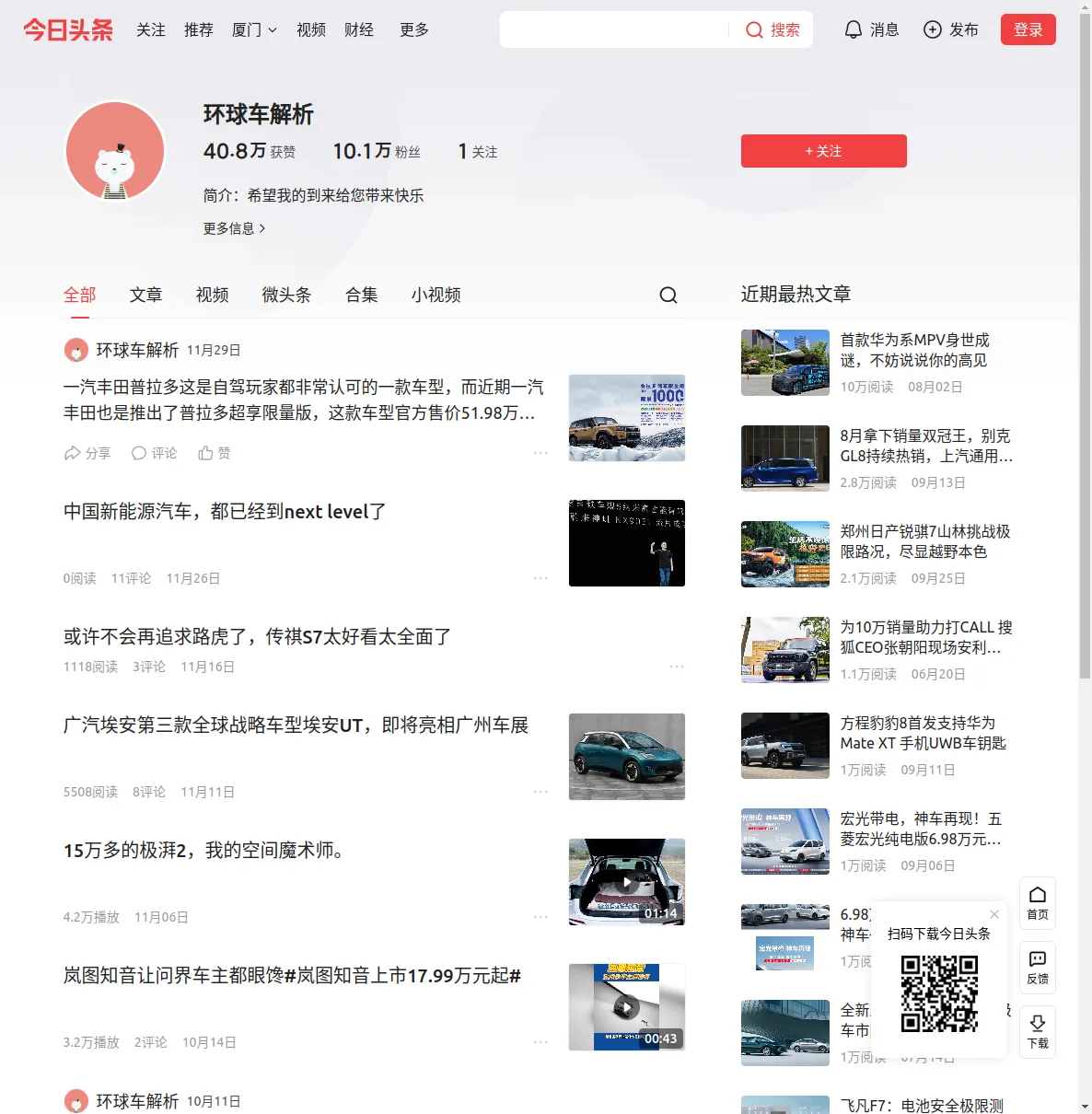Open the 传祺S7 article headline
Viewport: 1092px width, 1114px height.
tap(258, 637)
